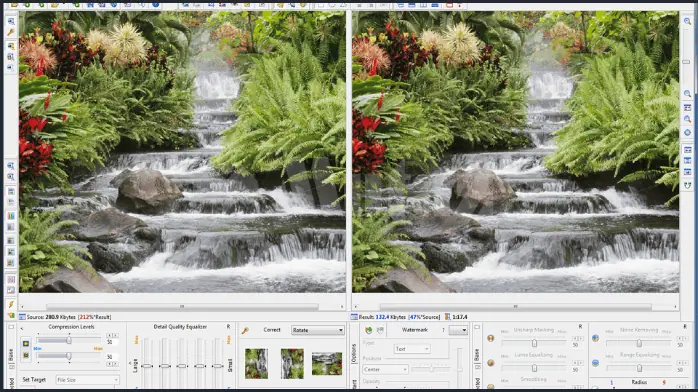This screenshot has width=698, height=392.
Task: Click the Luma Equalizing stepper arrows
Action: tap(577, 364)
